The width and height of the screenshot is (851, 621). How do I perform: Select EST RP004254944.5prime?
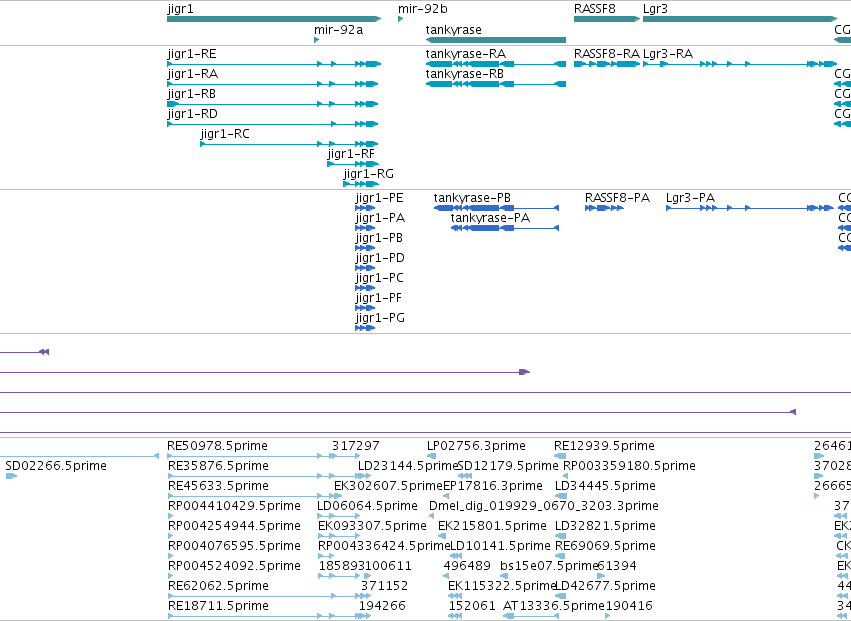pos(234,527)
